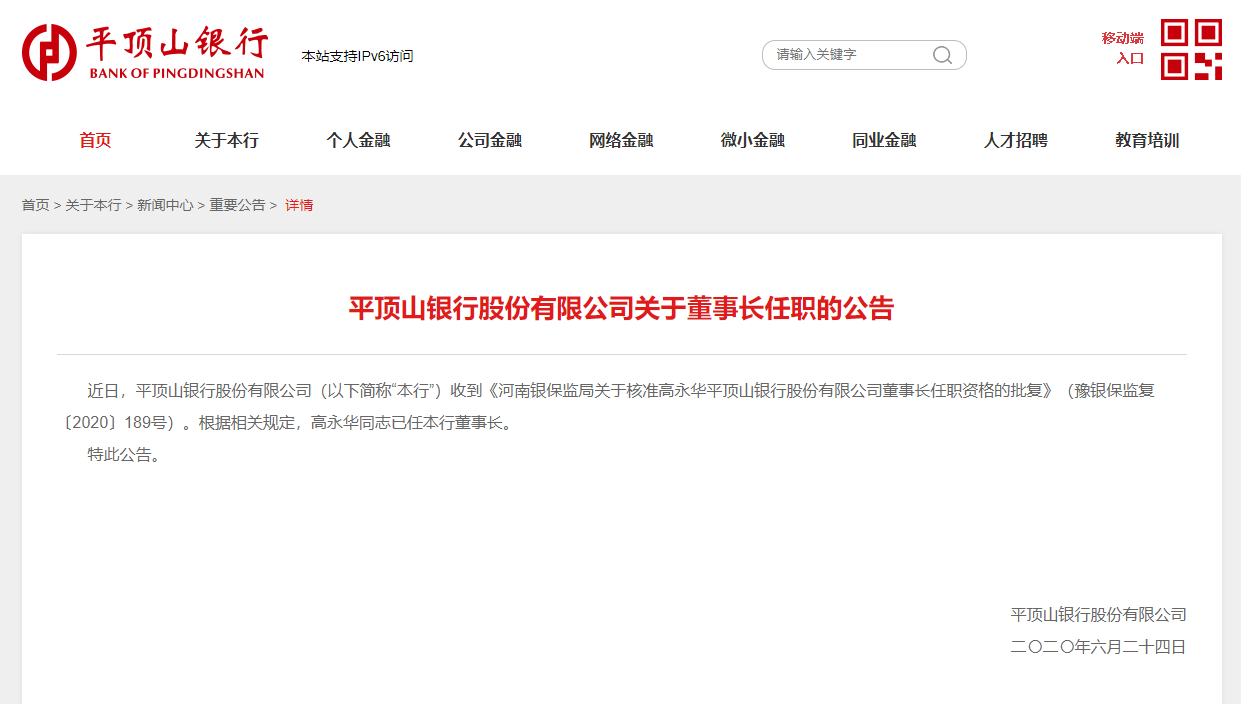
Task: Go to 首页 in main navigation
Action: tap(95, 141)
